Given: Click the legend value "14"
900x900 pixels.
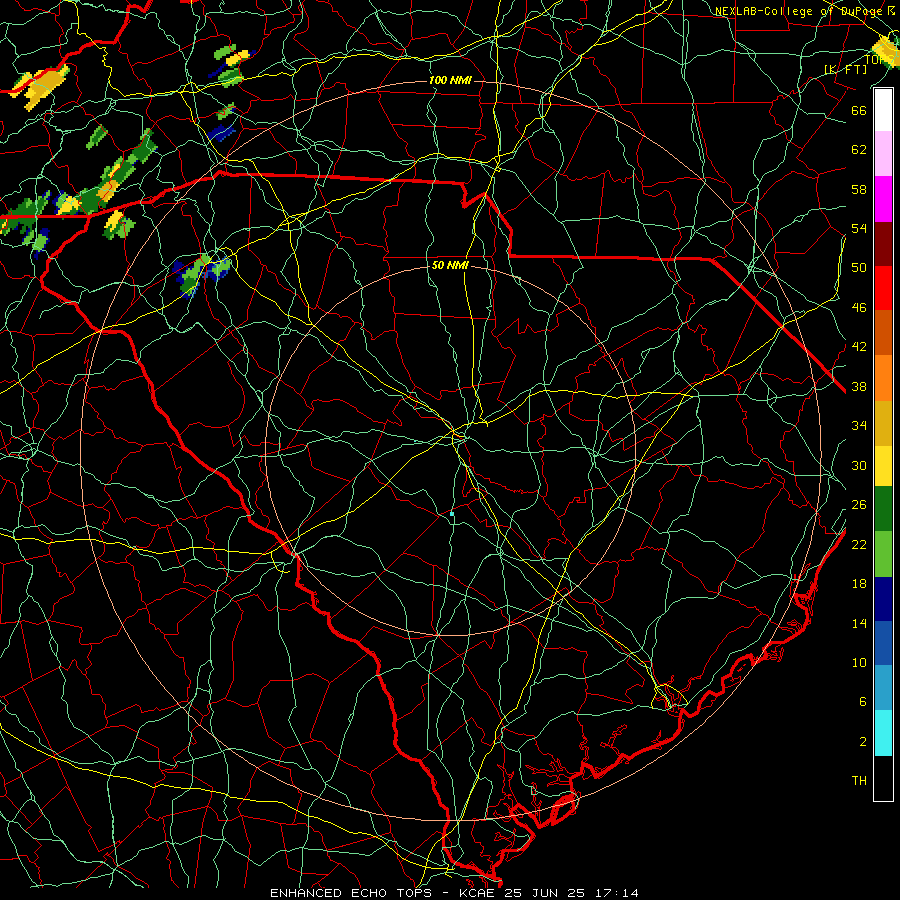Looking at the screenshot, I should coord(859,623).
